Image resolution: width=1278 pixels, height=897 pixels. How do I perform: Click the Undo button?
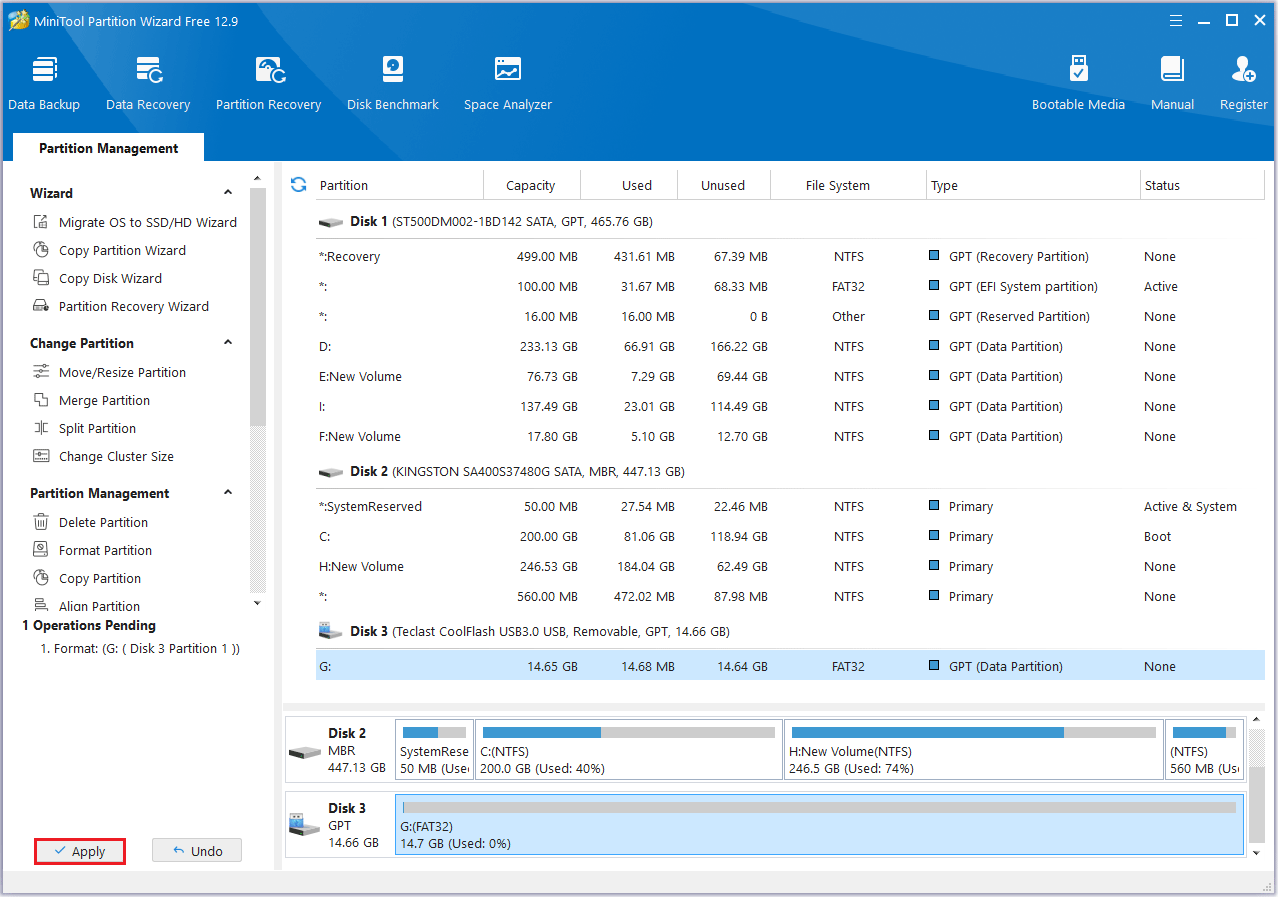pyautogui.click(x=197, y=851)
